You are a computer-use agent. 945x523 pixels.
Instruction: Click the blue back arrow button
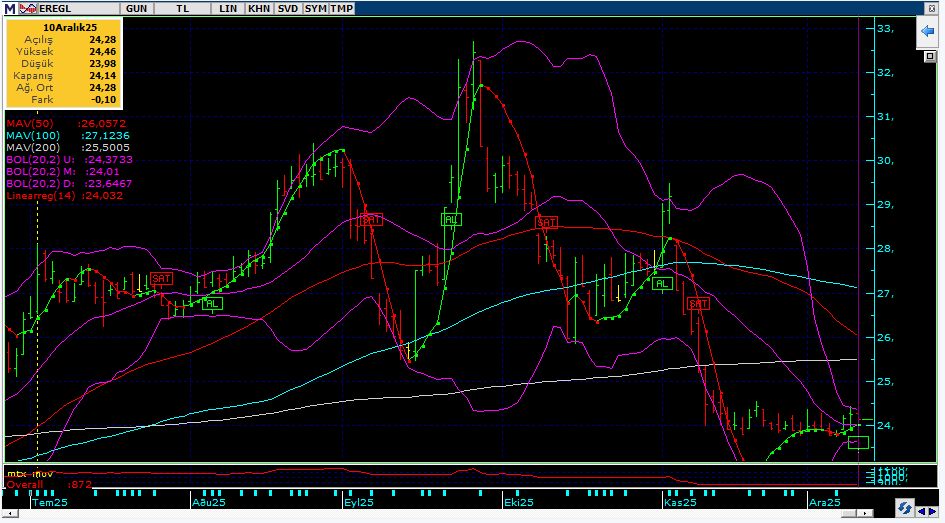click(927, 33)
